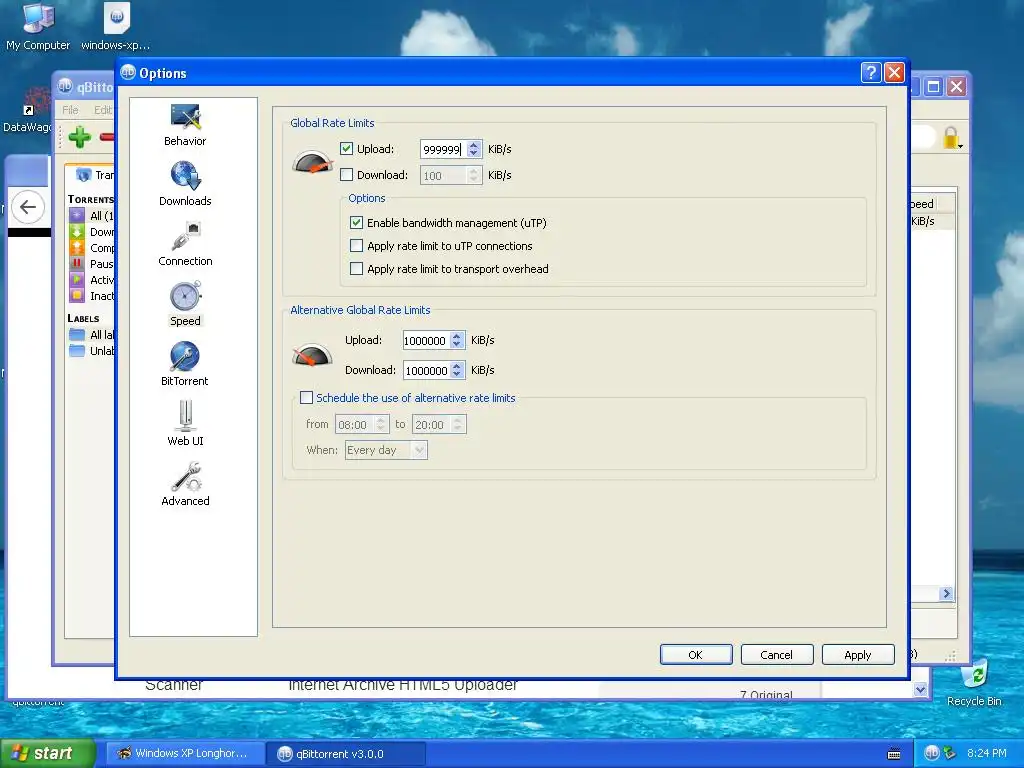Open the Advanced options page

[x=185, y=484]
